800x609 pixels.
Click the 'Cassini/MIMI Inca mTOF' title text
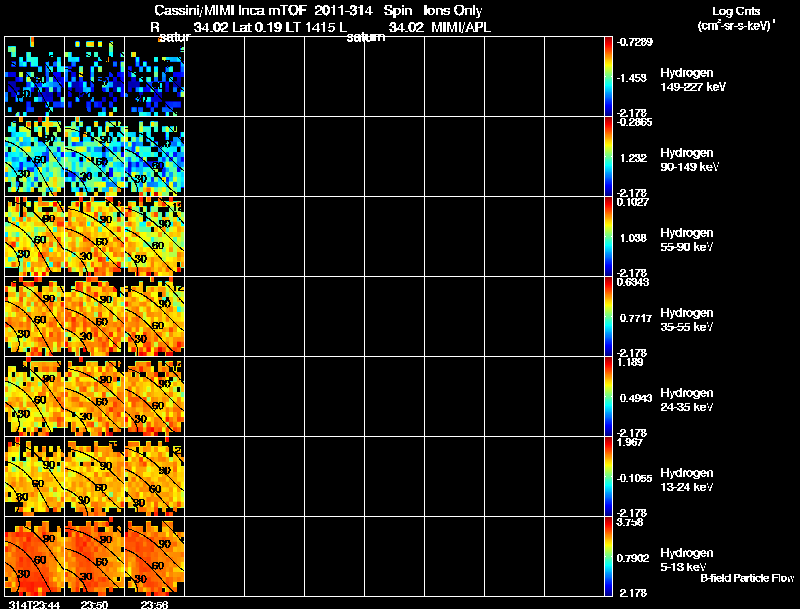230,11
